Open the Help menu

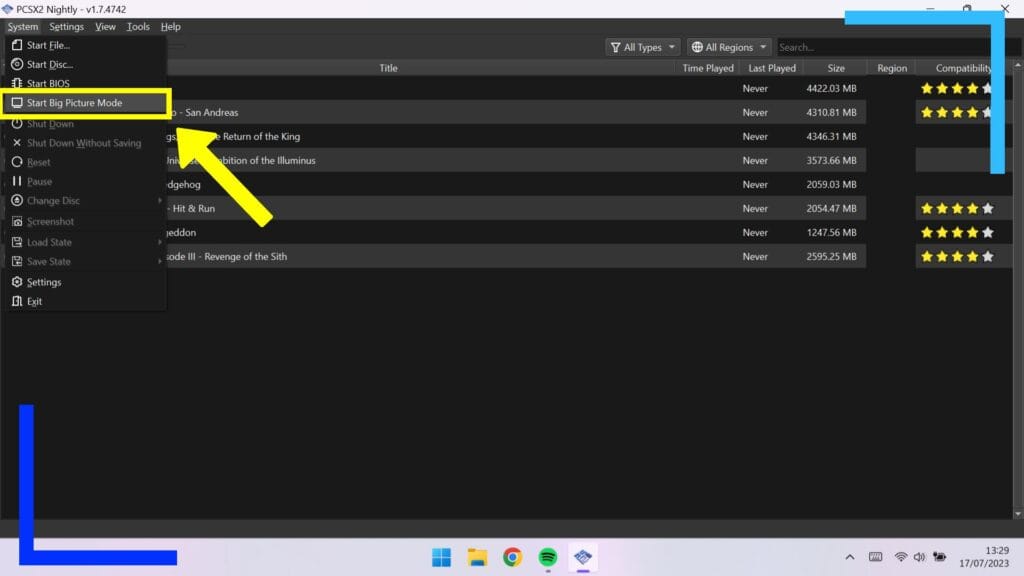pos(171,27)
